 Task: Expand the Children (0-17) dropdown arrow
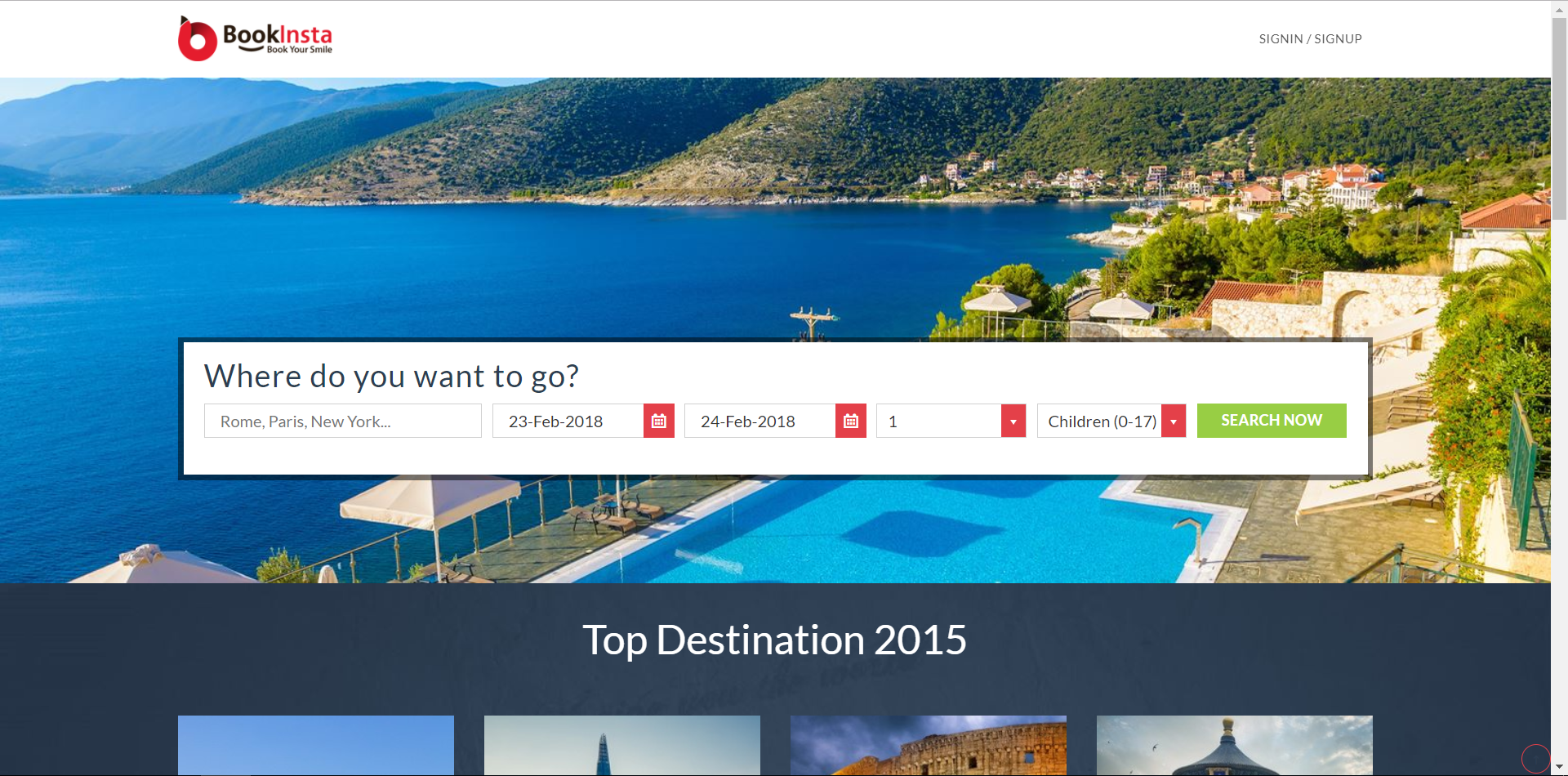(x=1174, y=421)
